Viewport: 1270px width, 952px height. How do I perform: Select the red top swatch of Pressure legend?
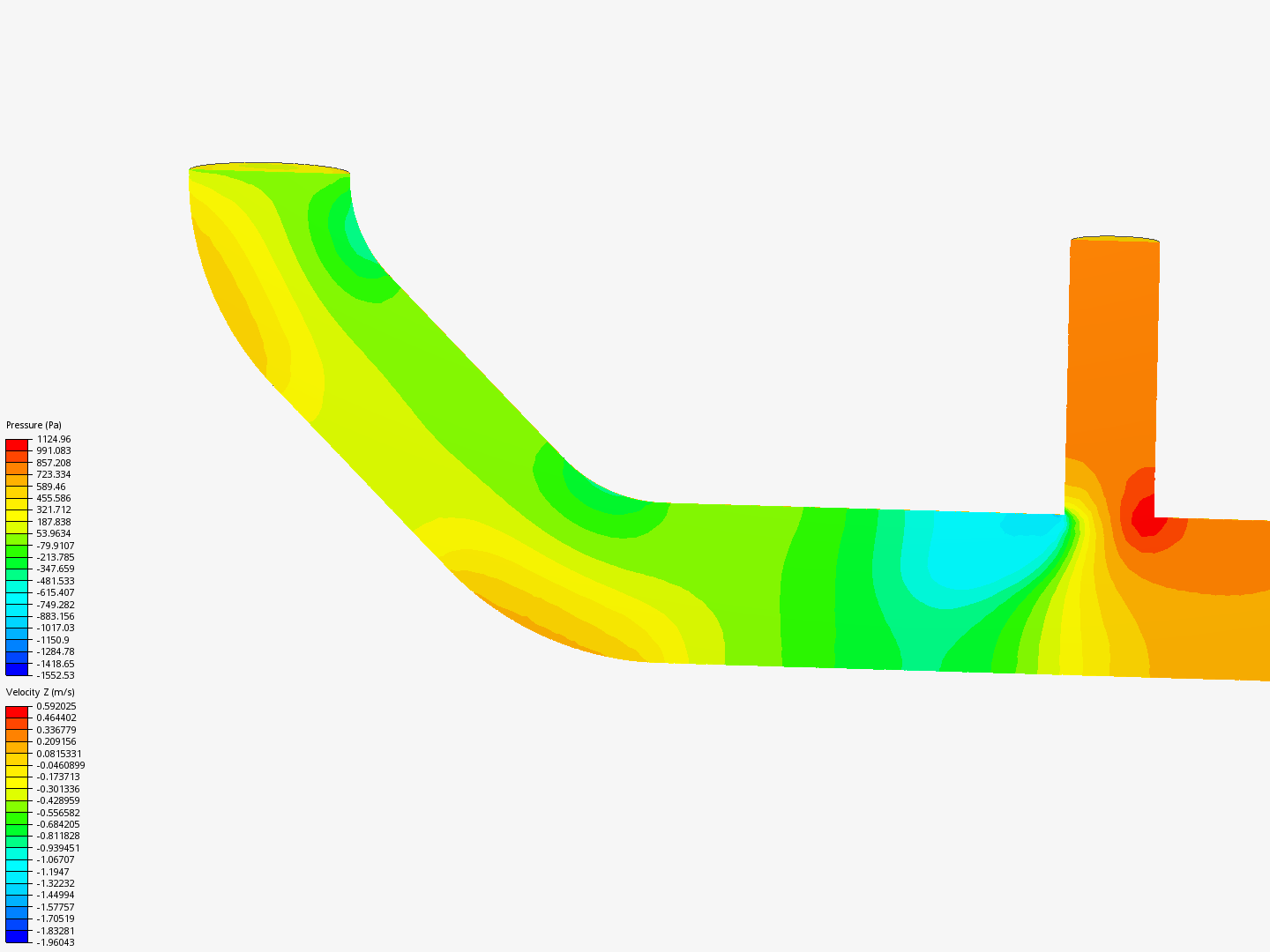17,445
